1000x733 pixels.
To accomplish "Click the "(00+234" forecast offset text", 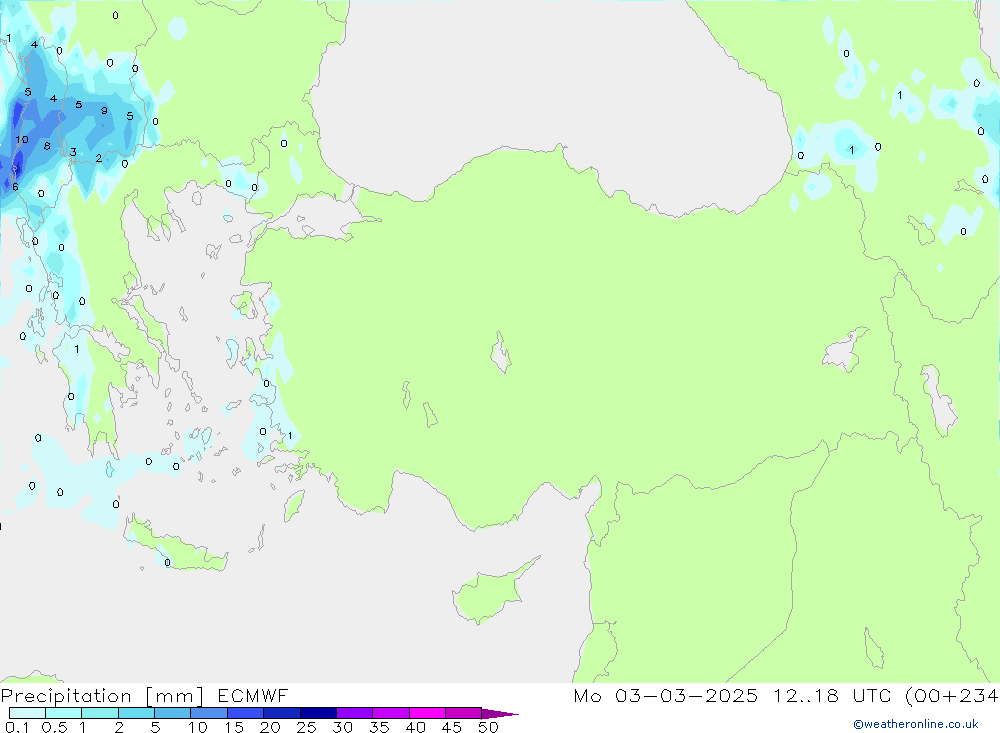I will pos(952,695).
